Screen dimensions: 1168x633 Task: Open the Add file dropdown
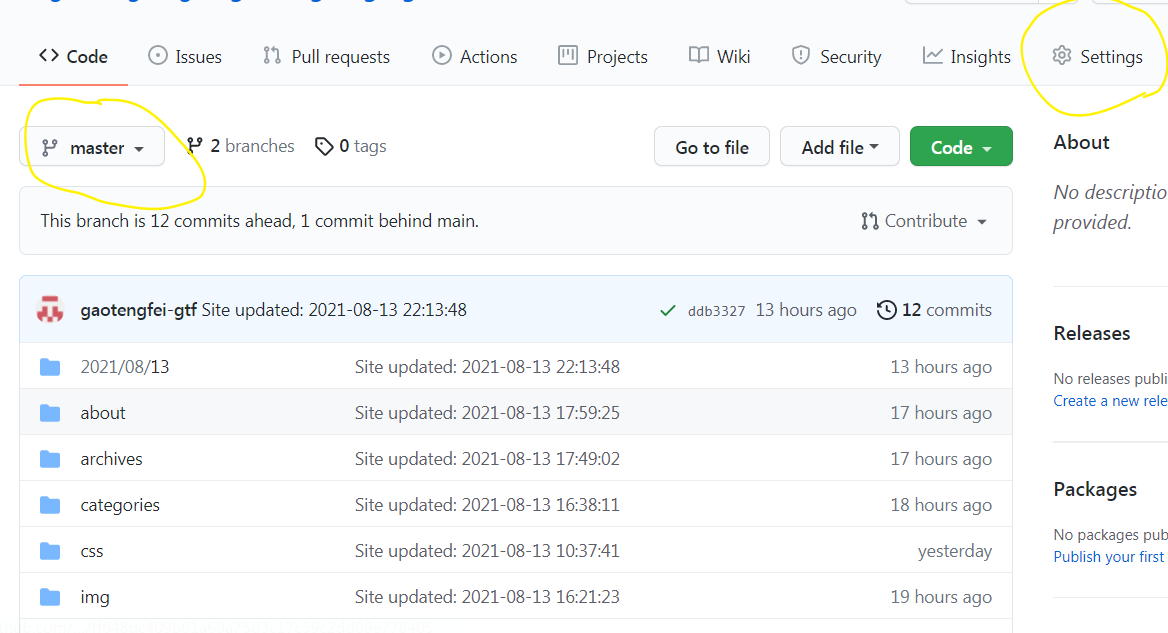tap(840, 147)
